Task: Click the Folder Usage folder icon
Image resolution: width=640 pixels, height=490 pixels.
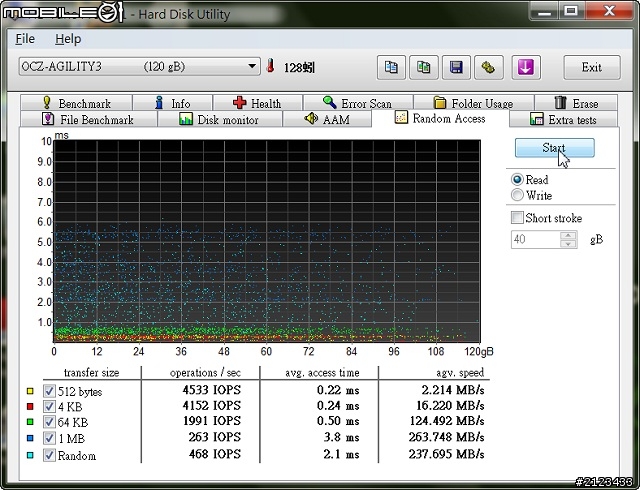Action: tap(440, 102)
